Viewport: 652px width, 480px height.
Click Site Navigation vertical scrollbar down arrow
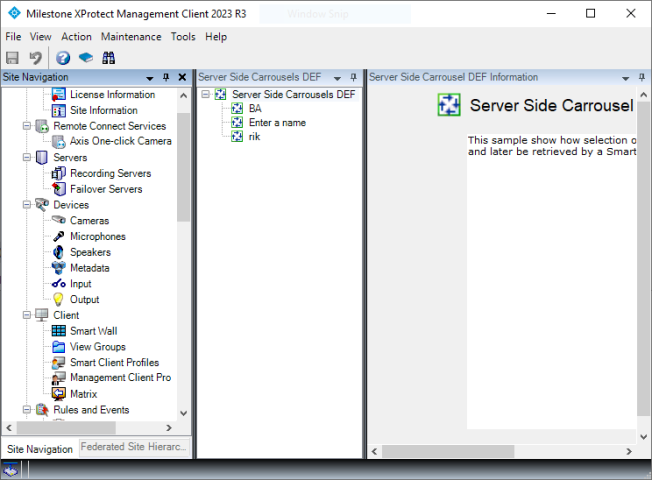click(183, 412)
